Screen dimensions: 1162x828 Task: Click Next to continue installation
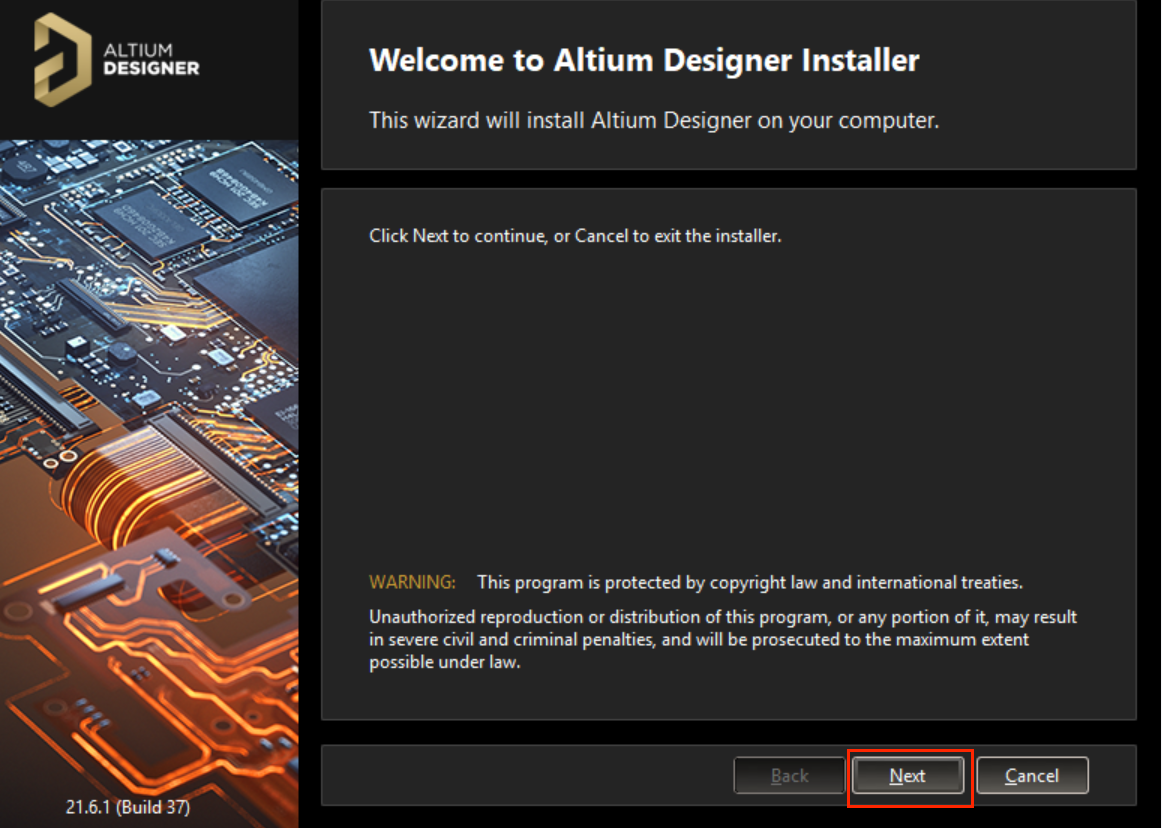[x=908, y=775]
